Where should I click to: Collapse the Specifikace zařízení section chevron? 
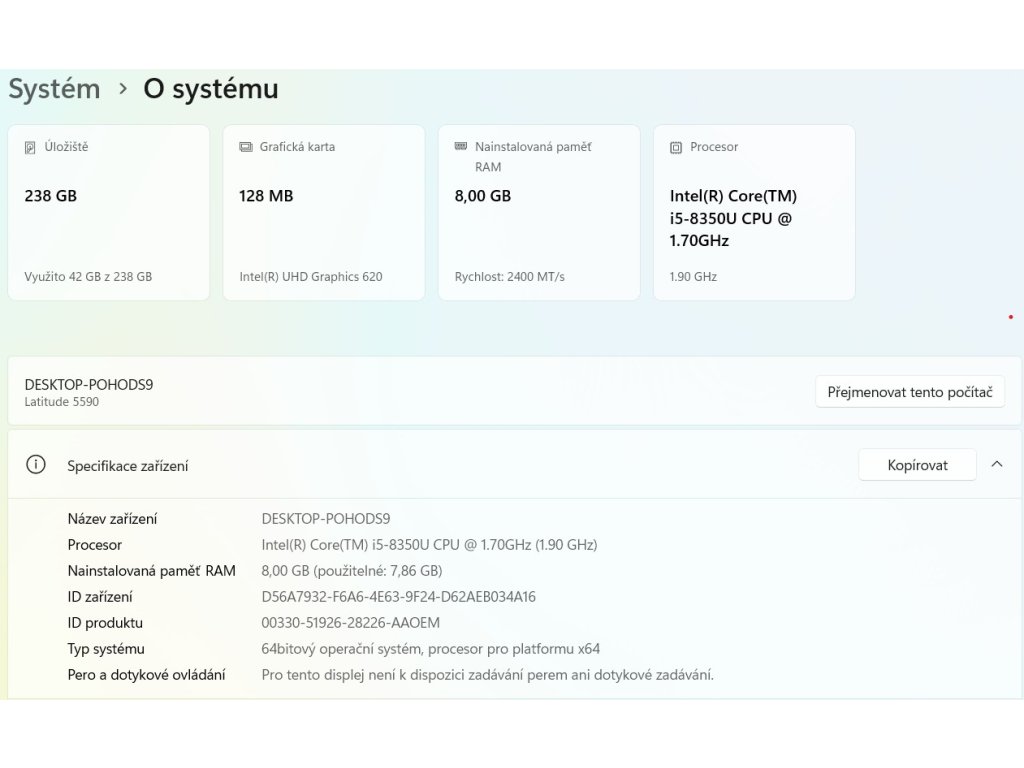point(996,464)
